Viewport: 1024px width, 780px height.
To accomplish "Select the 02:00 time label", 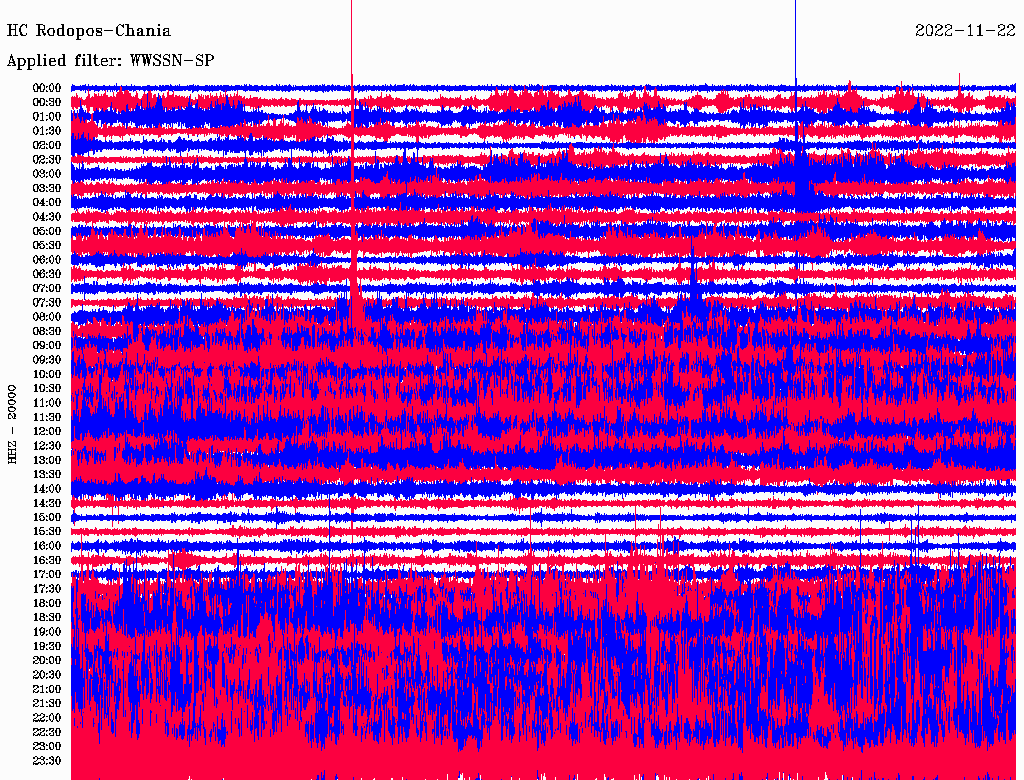I will point(47,146).
